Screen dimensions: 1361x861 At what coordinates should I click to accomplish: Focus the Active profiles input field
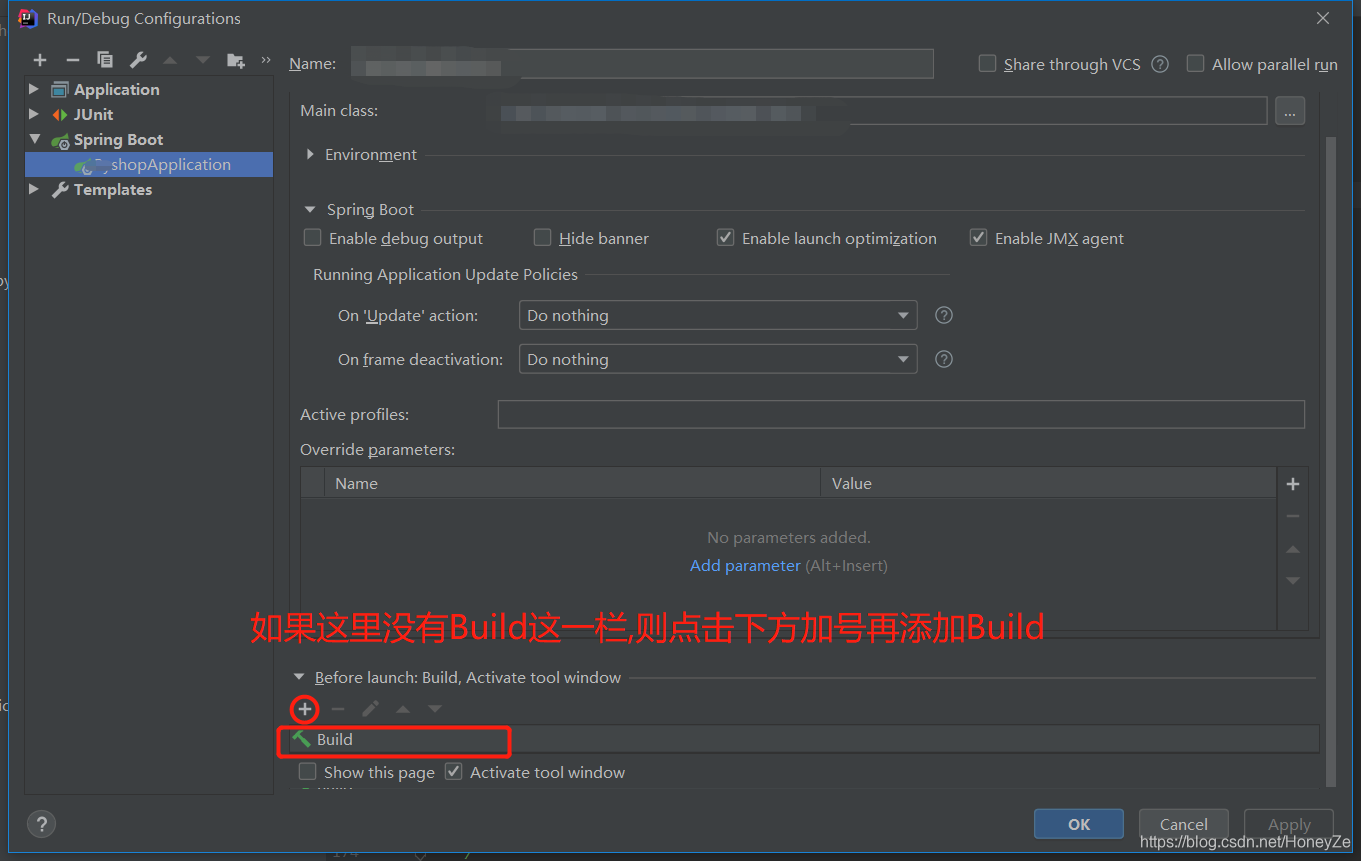pos(901,414)
